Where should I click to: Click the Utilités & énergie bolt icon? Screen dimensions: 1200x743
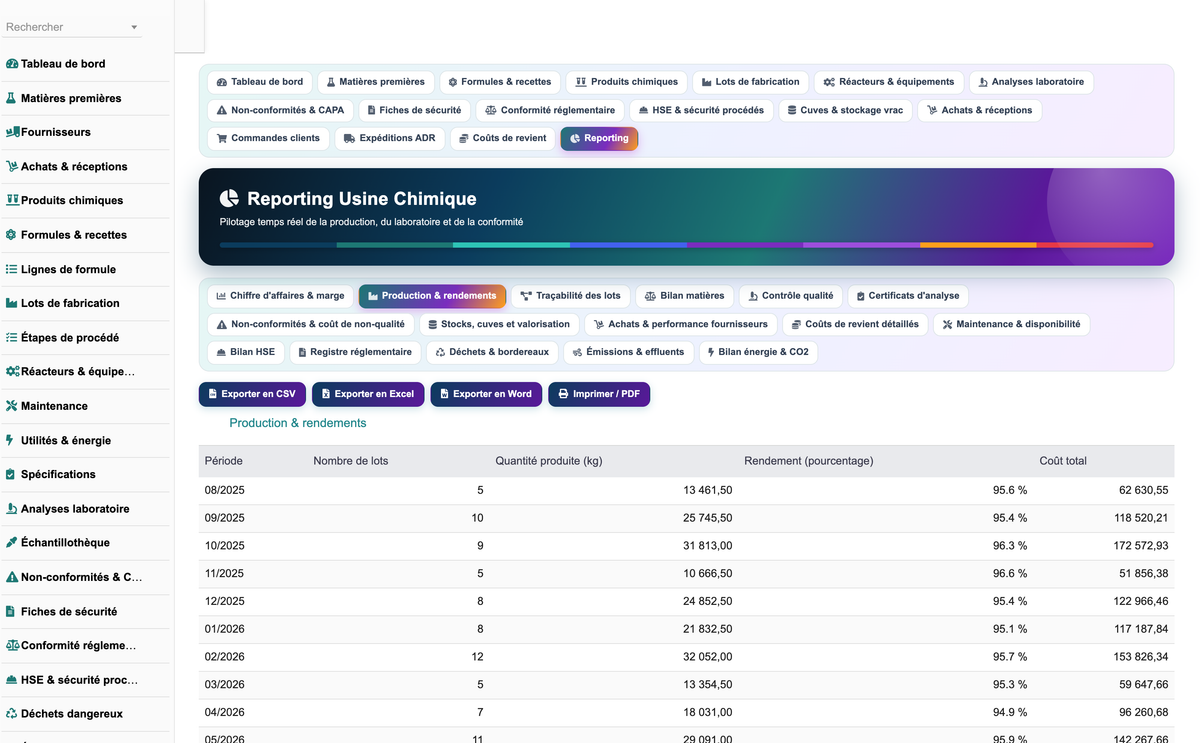click(11, 440)
